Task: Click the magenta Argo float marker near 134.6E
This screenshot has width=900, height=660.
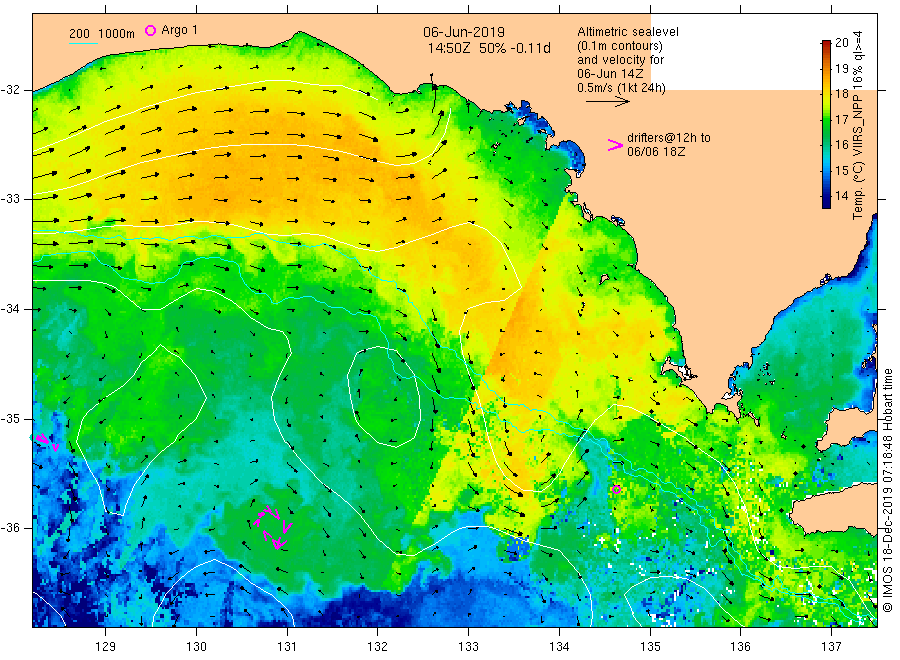Action: (x=616, y=490)
